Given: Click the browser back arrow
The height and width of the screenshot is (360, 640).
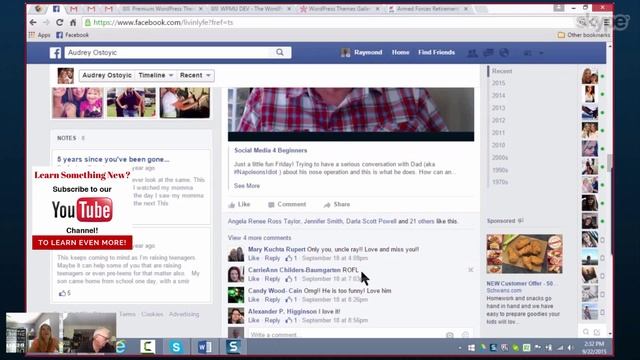Looking at the screenshot, I should 33,22.
